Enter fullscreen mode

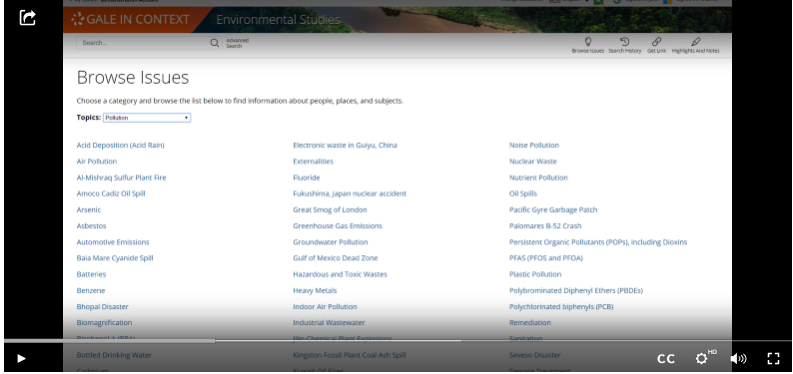773,358
